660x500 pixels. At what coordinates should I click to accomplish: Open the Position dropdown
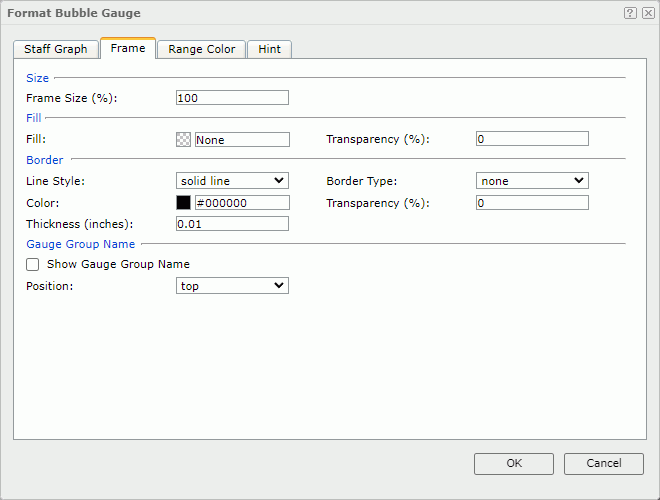[232, 286]
